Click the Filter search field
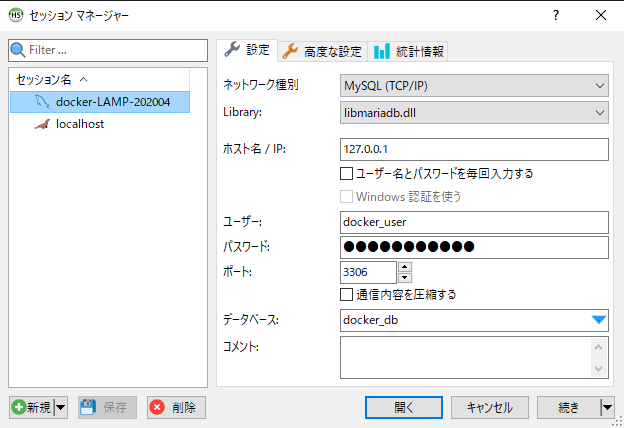This screenshot has width=624, height=428. pyautogui.click(x=108, y=50)
